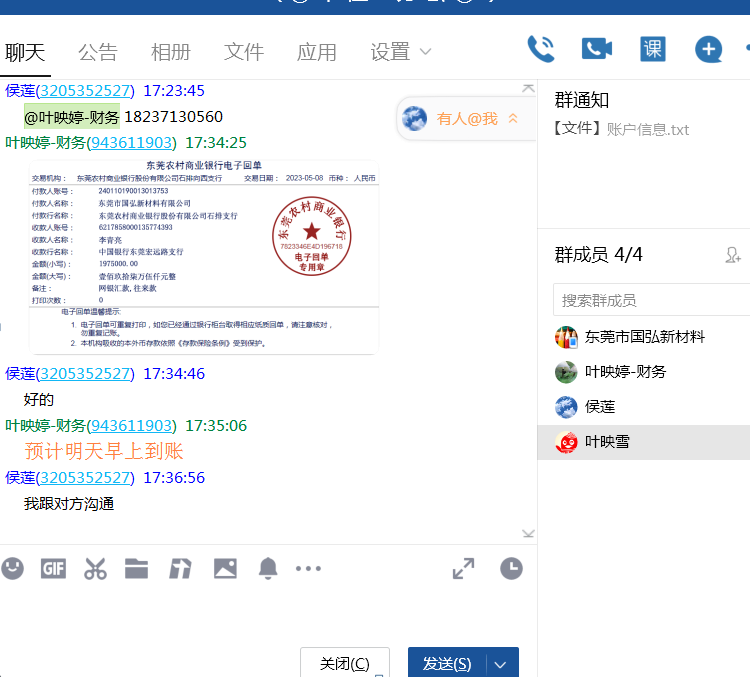Open the group class (课) icon
The width and height of the screenshot is (750, 677).
pyautogui.click(x=652, y=49)
